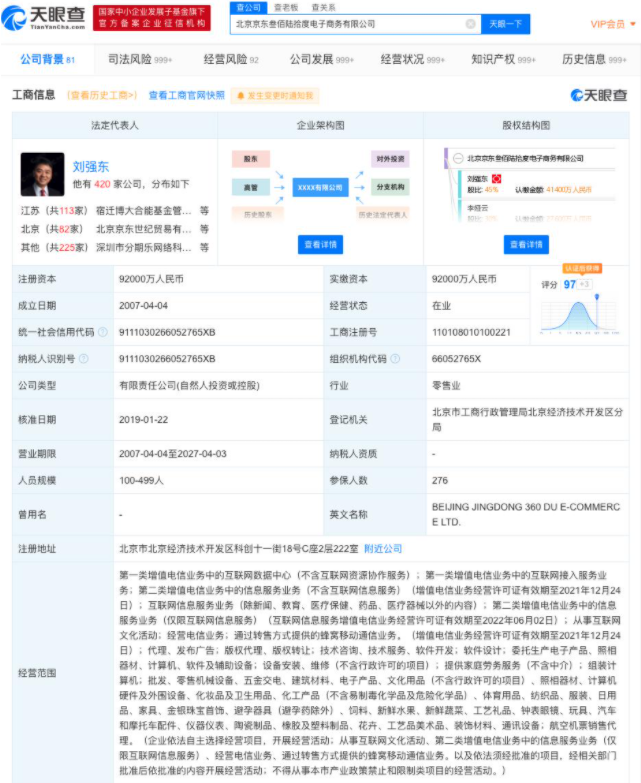Click the 2007-04-04至2027-04-03 business term
Viewport: 641px width, 783px height.
173,454
